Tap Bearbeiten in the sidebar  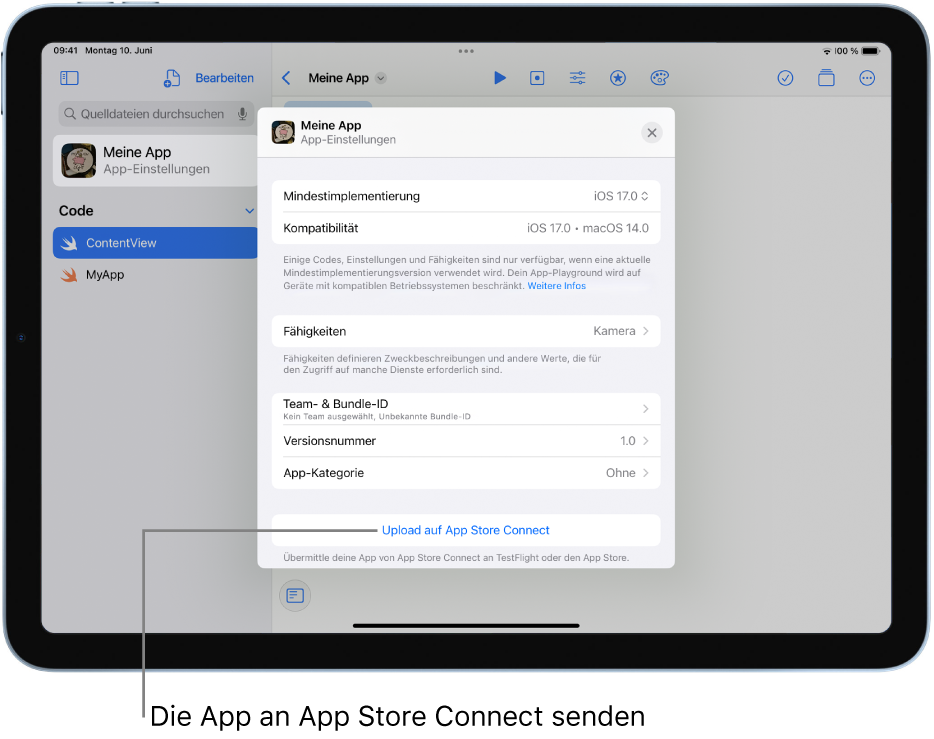point(225,78)
